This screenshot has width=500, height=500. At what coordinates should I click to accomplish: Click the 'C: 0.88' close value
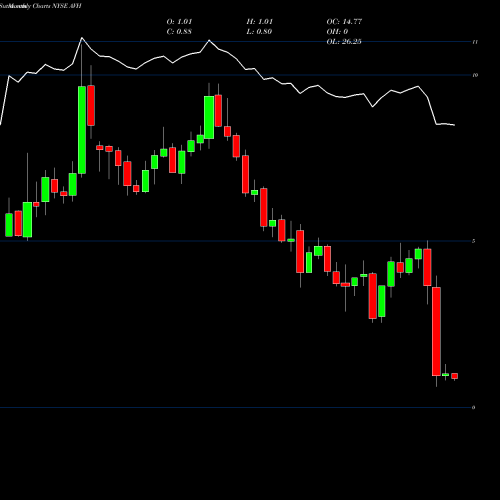179,32
